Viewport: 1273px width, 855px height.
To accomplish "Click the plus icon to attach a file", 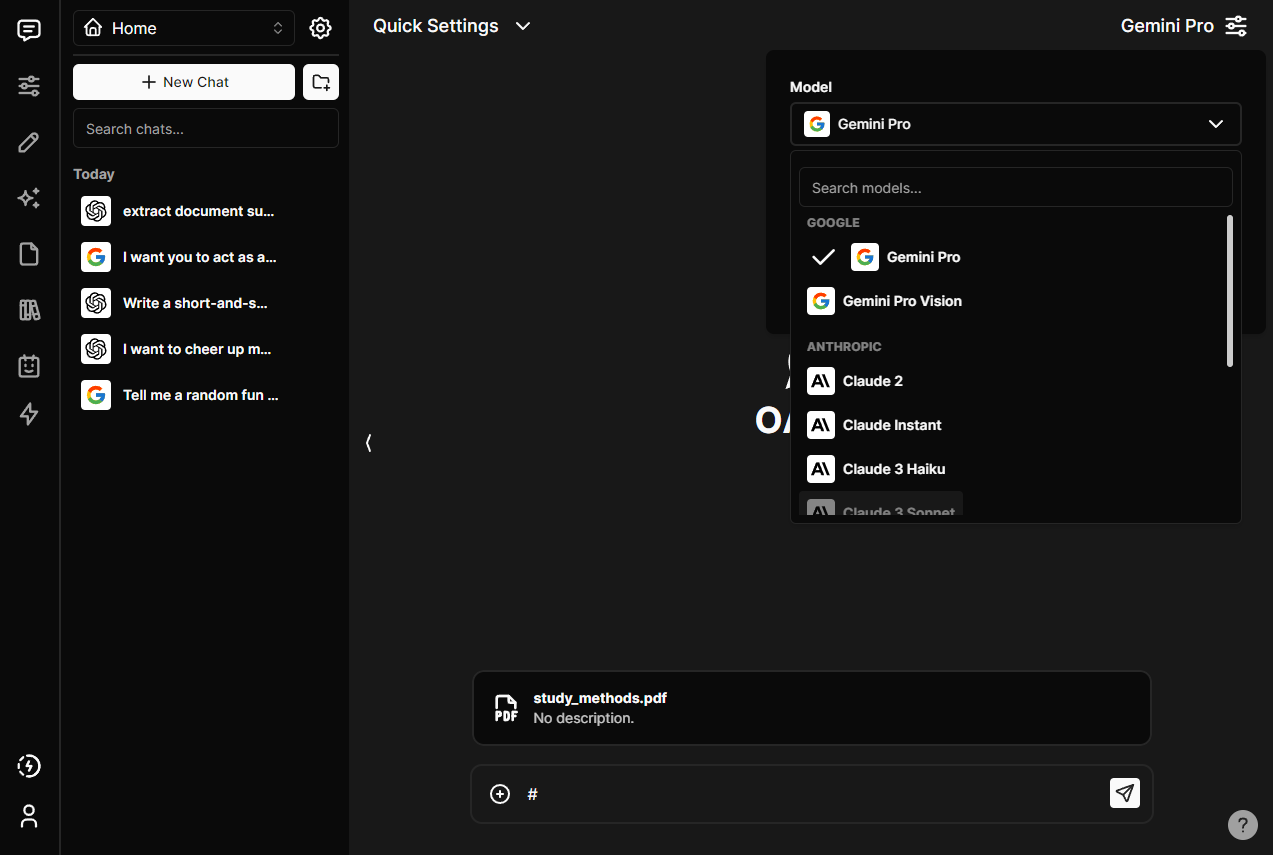I will click(500, 794).
